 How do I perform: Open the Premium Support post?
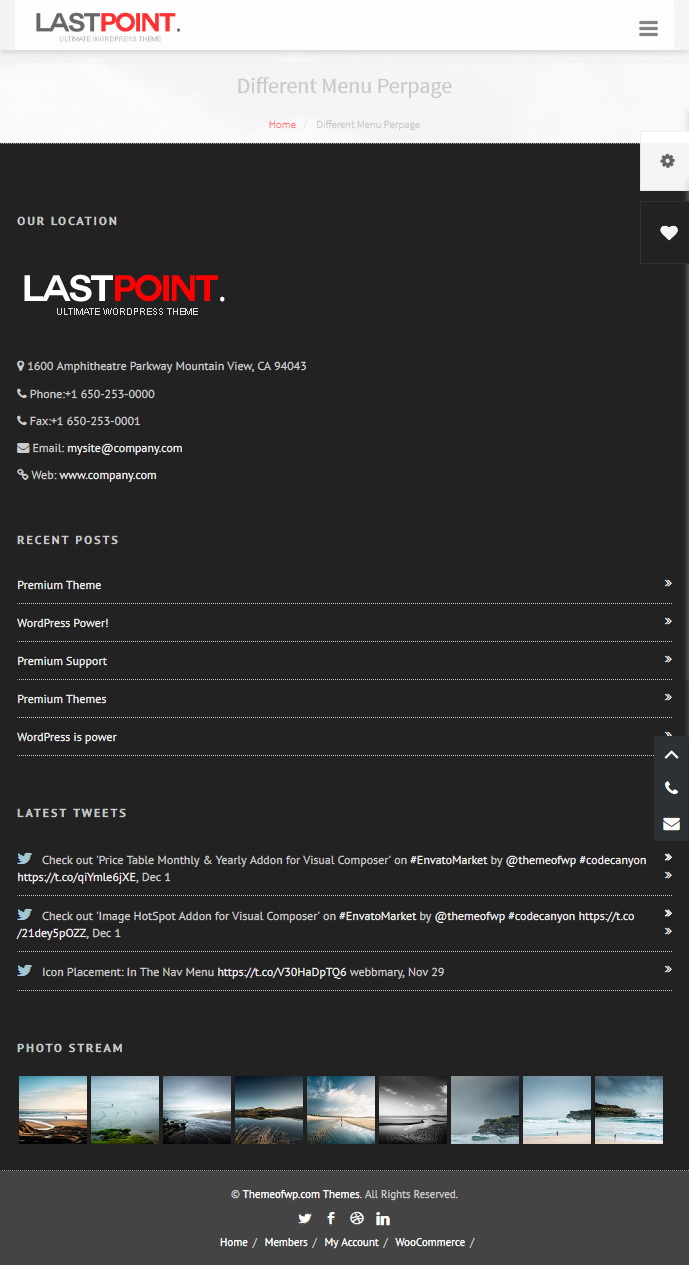pos(62,661)
